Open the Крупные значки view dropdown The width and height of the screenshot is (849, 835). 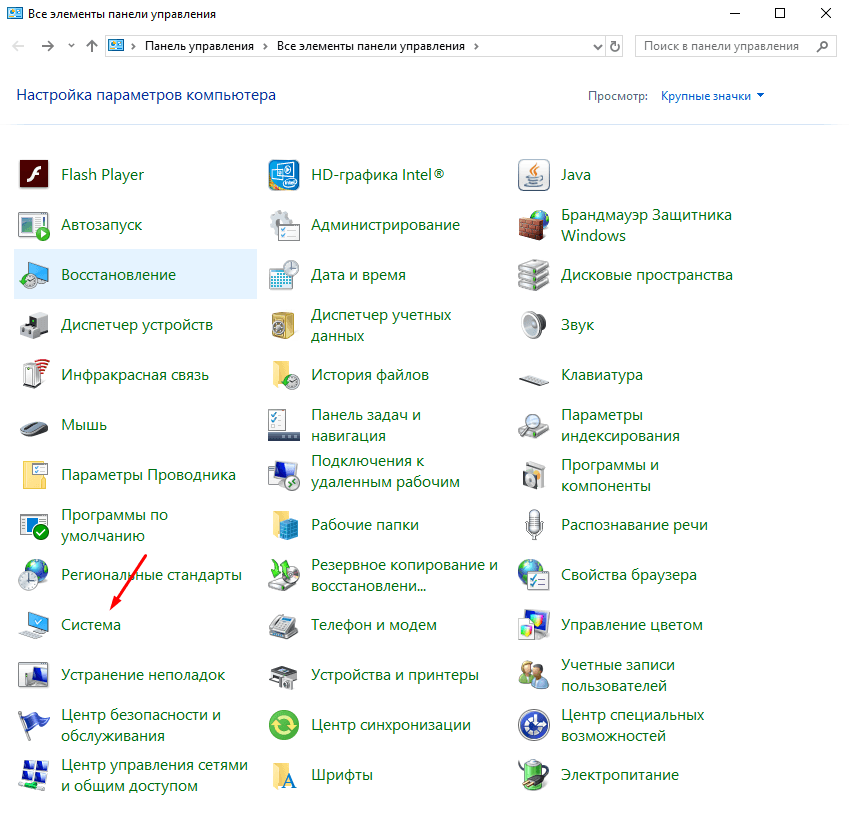coord(712,96)
